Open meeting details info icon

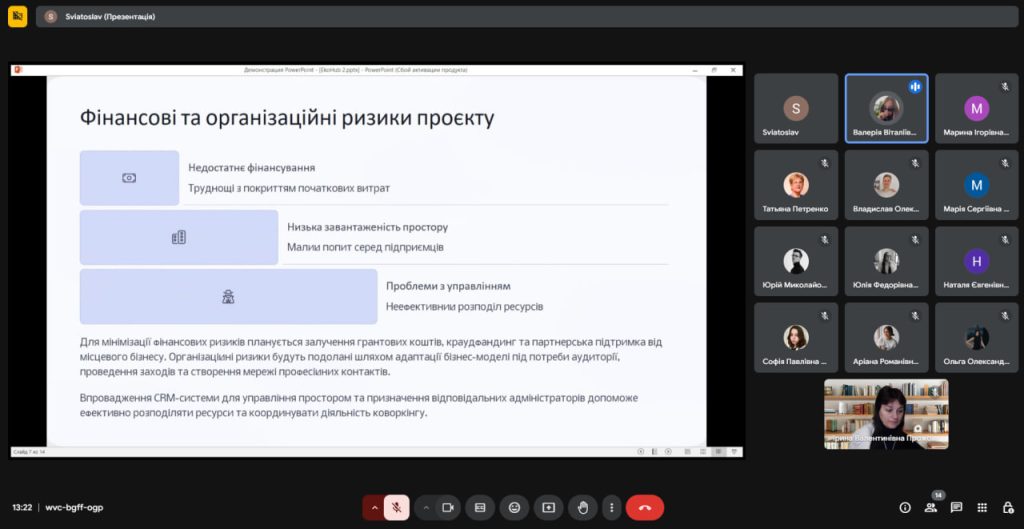point(905,507)
